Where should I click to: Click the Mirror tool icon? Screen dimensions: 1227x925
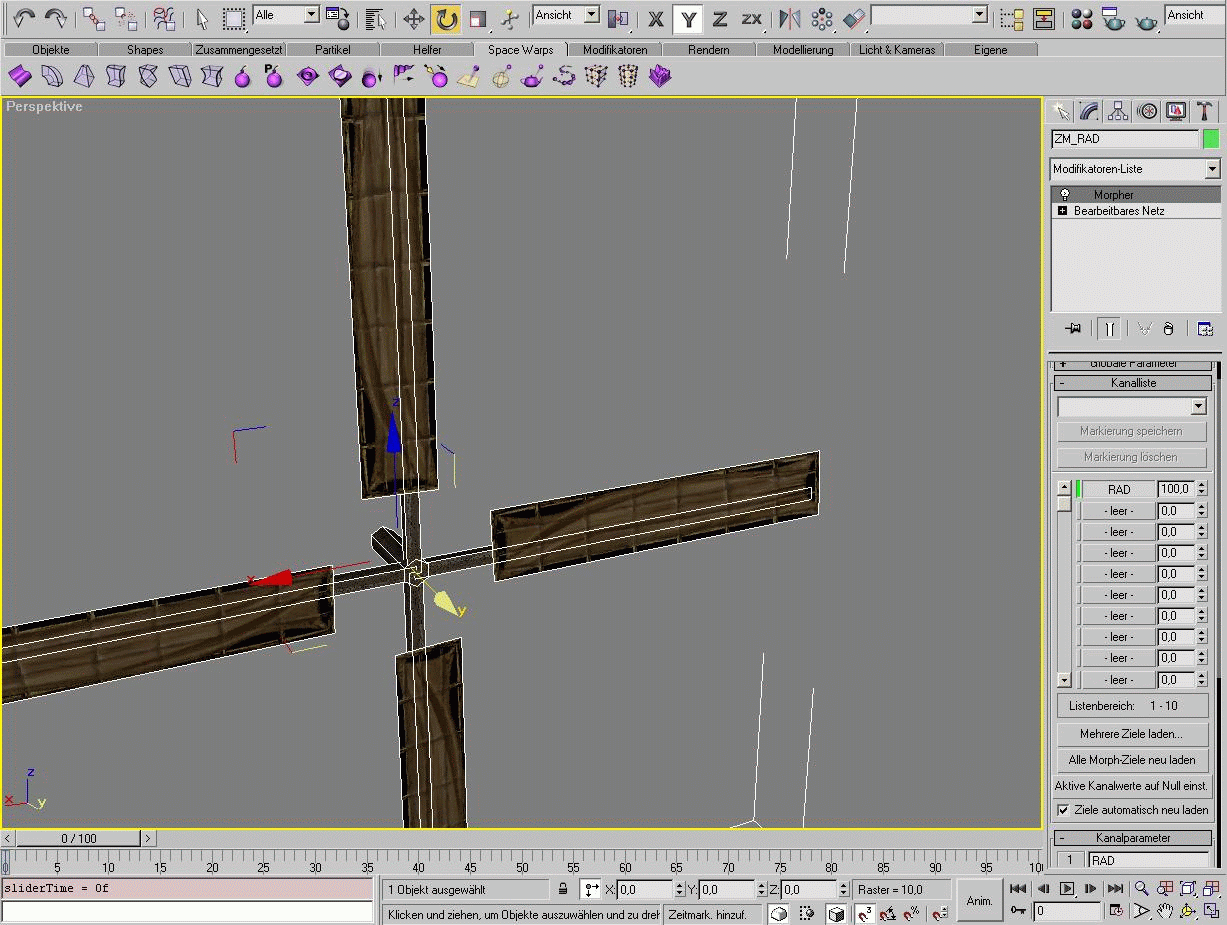(789, 18)
